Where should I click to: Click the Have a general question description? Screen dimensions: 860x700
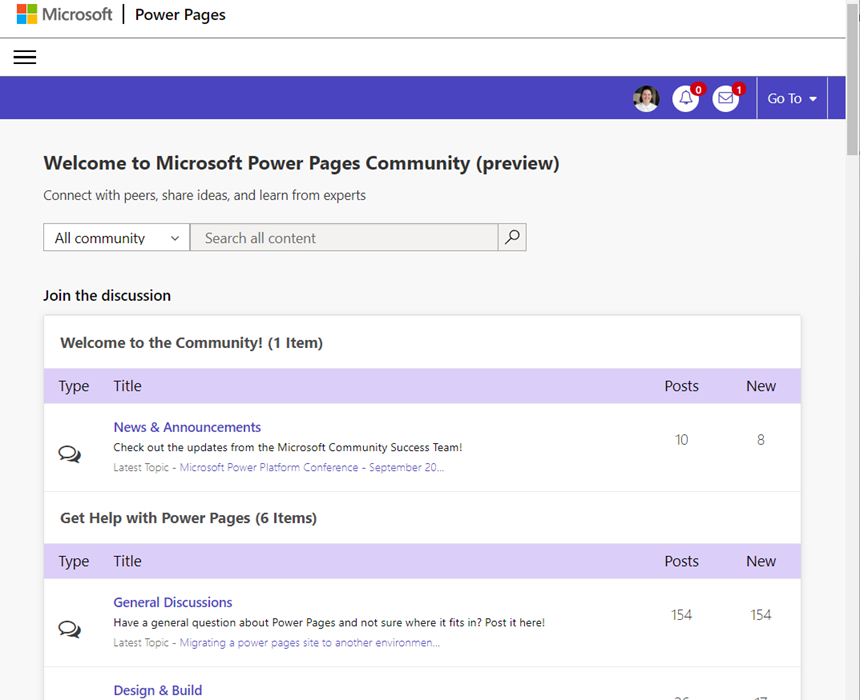(329, 623)
